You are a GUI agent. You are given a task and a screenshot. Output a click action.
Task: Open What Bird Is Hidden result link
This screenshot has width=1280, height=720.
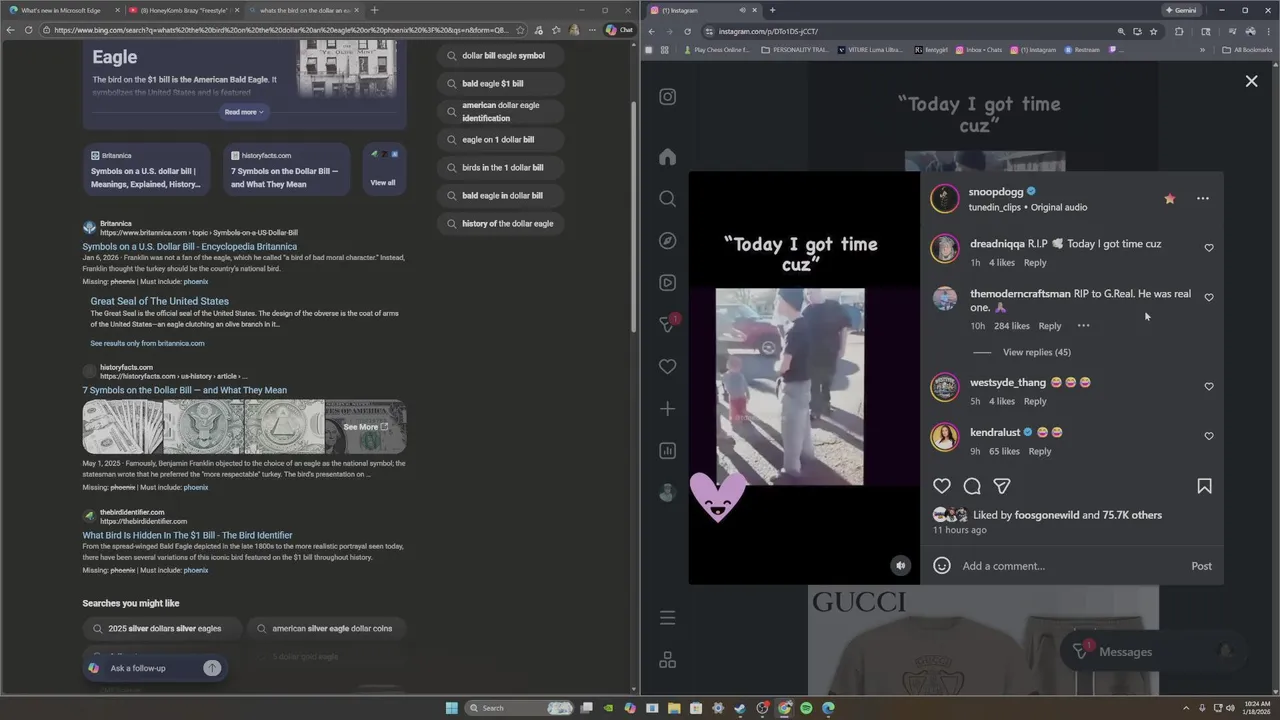[x=187, y=536]
